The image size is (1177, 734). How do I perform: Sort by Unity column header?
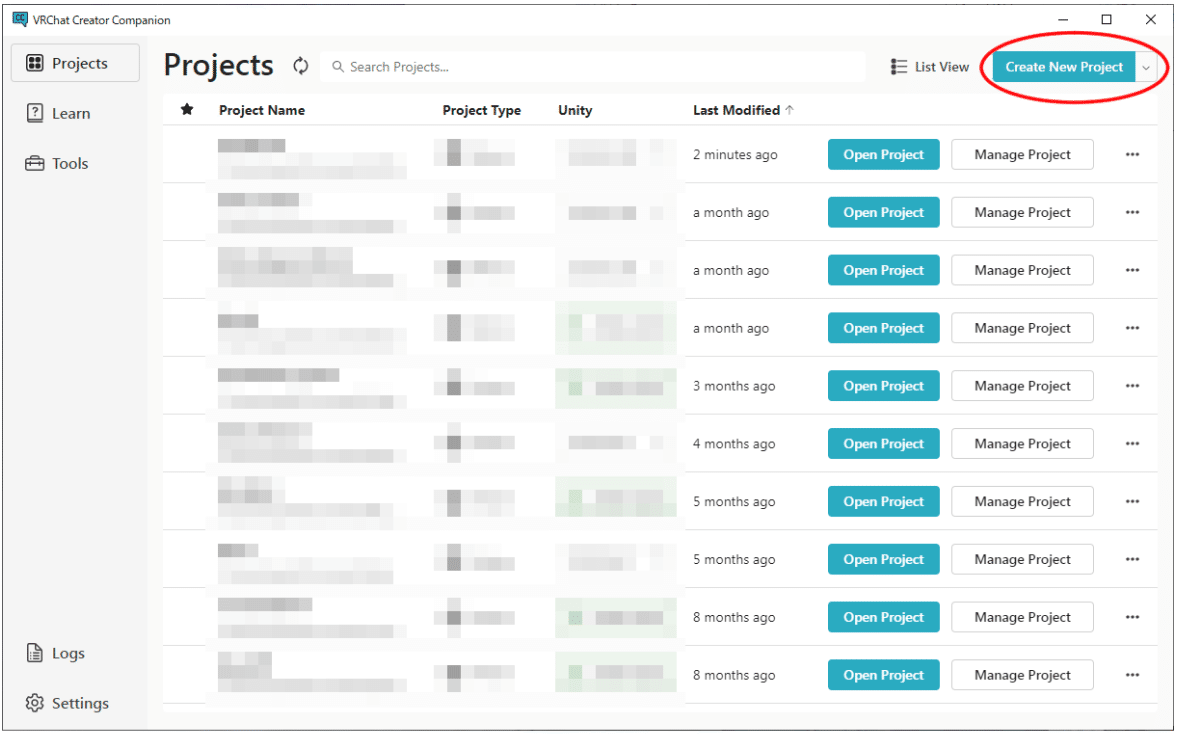coord(575,110)
